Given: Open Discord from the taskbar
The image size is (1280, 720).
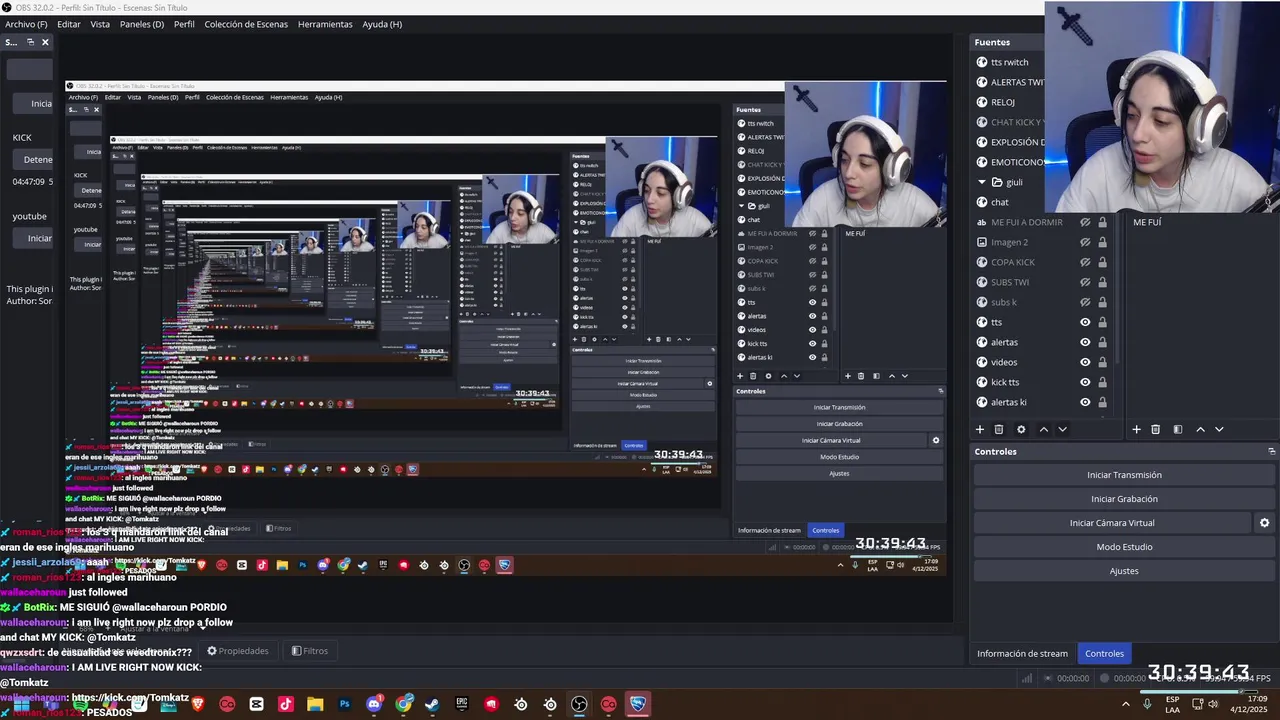Looking at the screenshot, I should point(374,704).
